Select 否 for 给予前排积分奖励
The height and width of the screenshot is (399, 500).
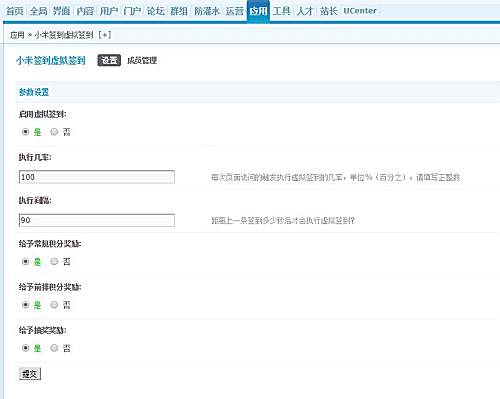point(54,305)
